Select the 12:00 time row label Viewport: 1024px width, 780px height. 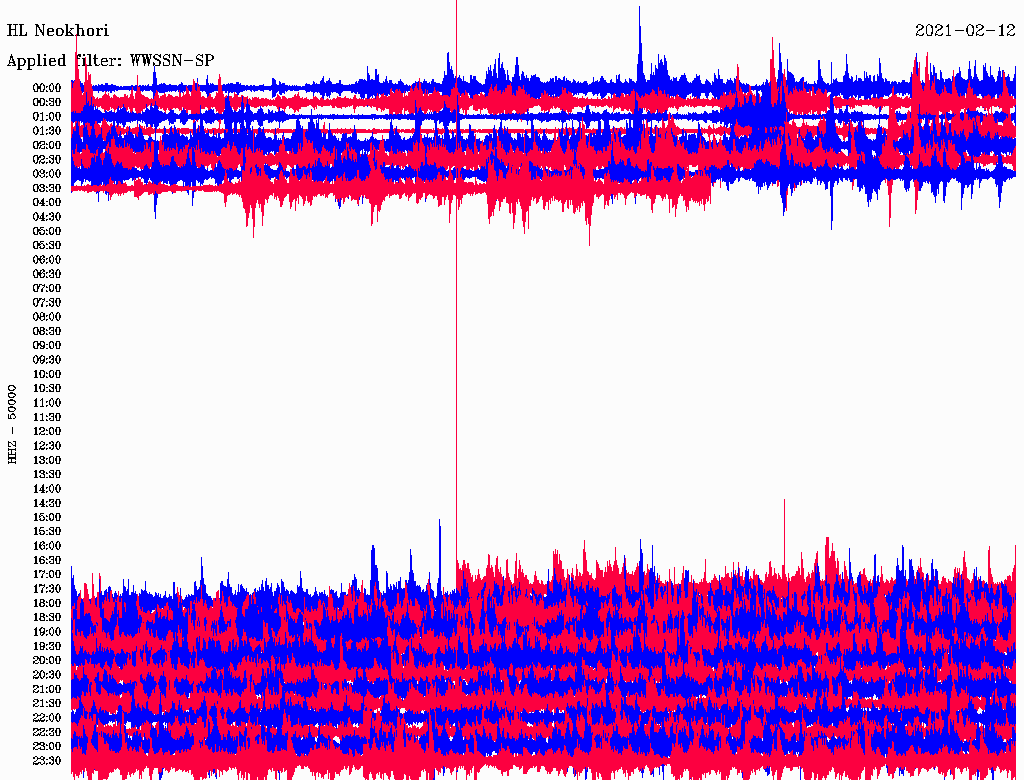(47, 432)
